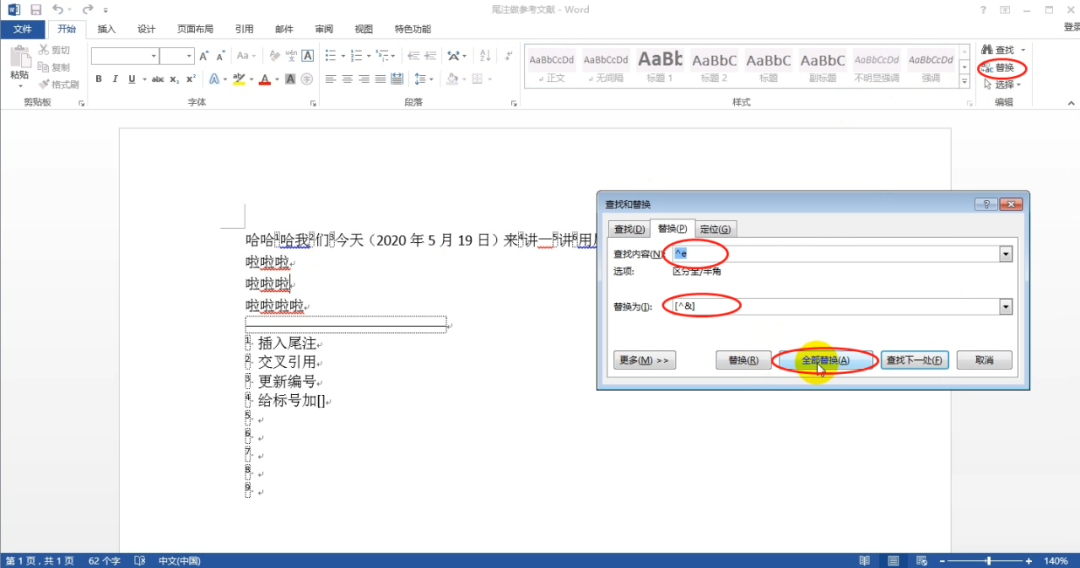Click the Format Painter (格式刷) icon

pyautogui.click(x=45, y=84)
